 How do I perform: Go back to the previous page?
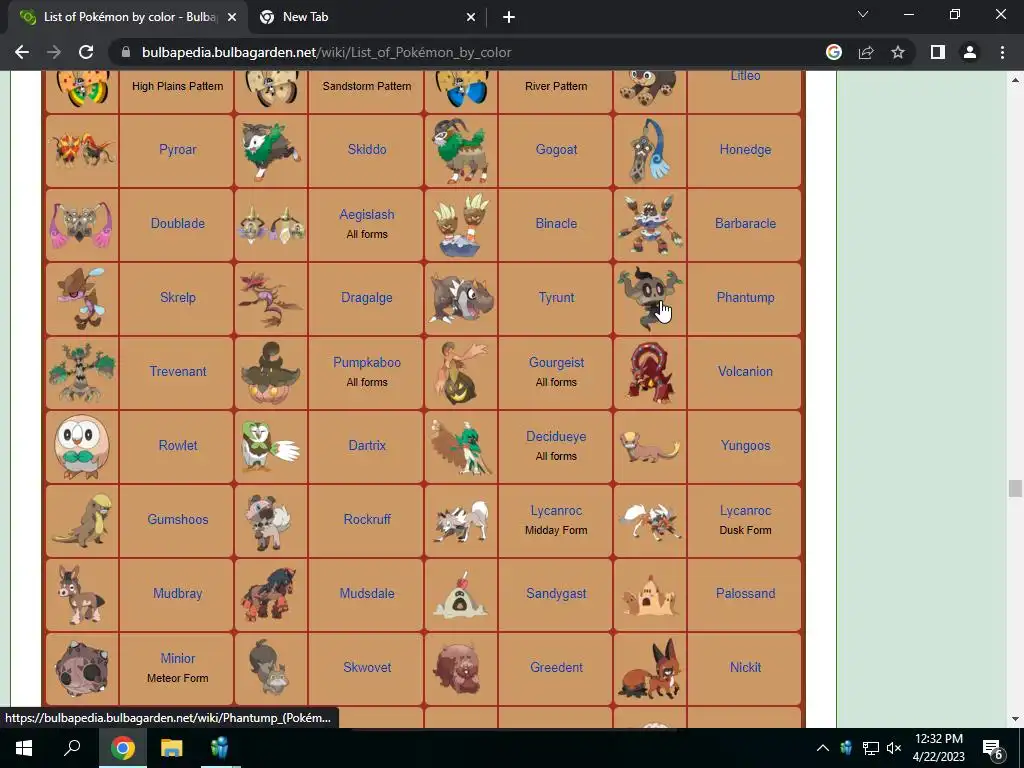click(22, 52)
